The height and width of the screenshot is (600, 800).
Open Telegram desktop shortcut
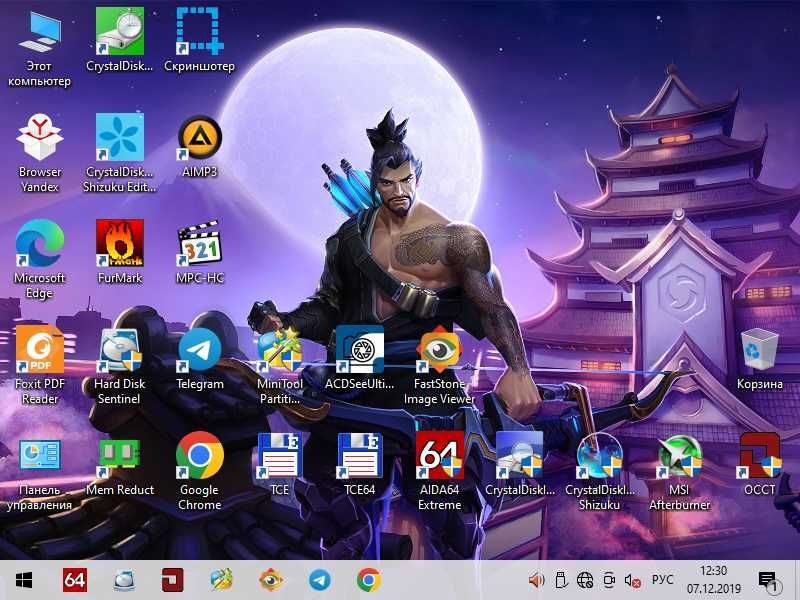point(199,358)
